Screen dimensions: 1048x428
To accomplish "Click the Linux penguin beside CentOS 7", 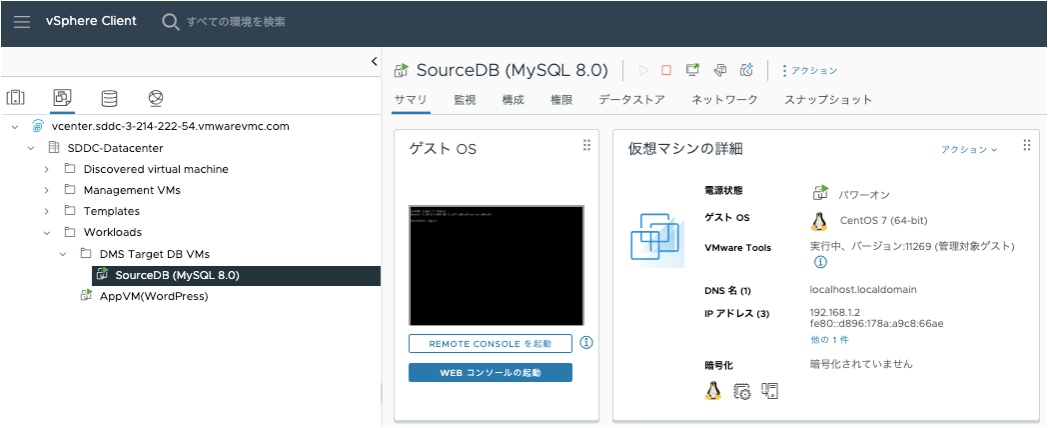I will (x=818, y=221).
